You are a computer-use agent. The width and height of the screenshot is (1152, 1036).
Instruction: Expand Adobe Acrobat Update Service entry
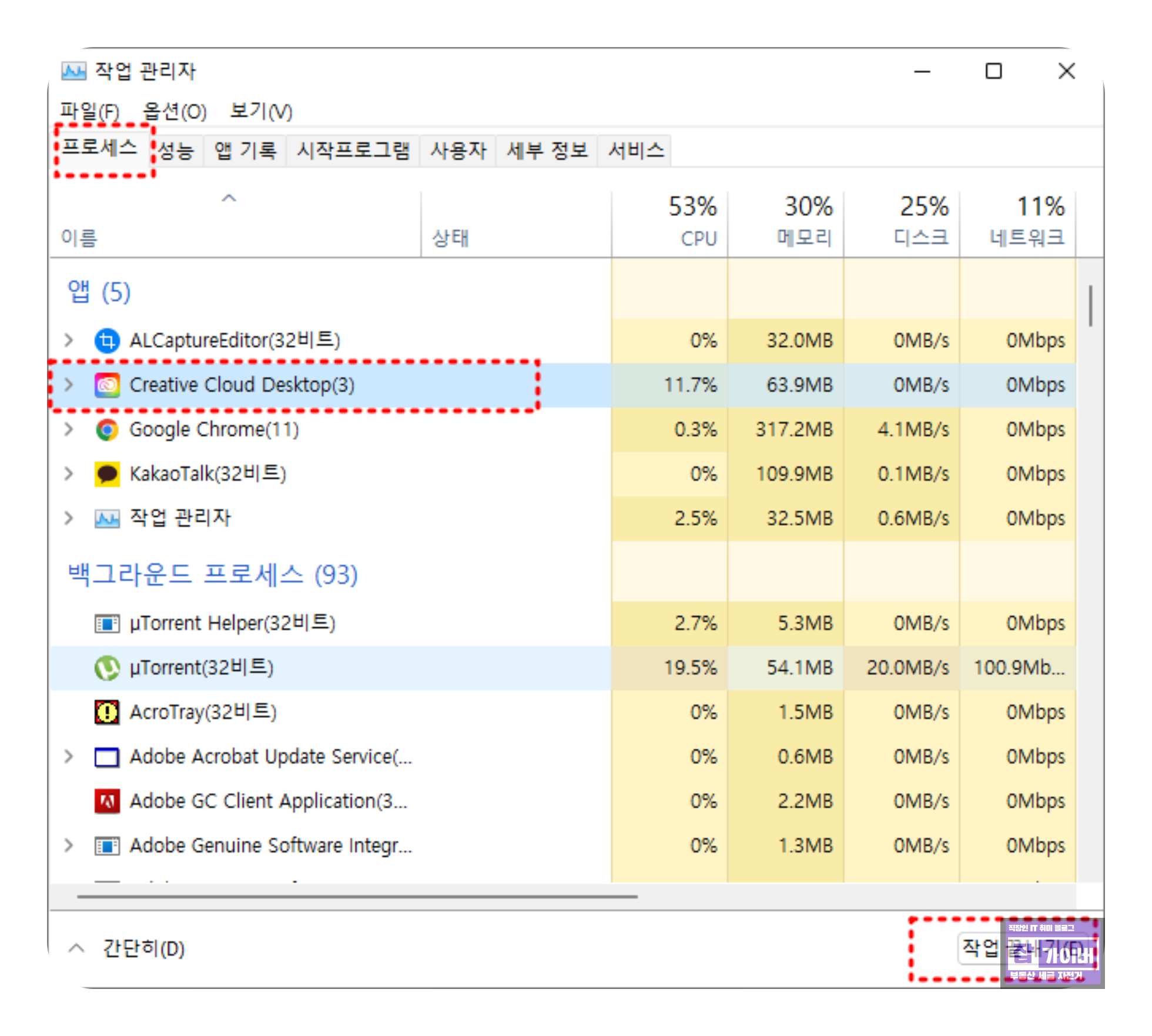click(69, 757)
